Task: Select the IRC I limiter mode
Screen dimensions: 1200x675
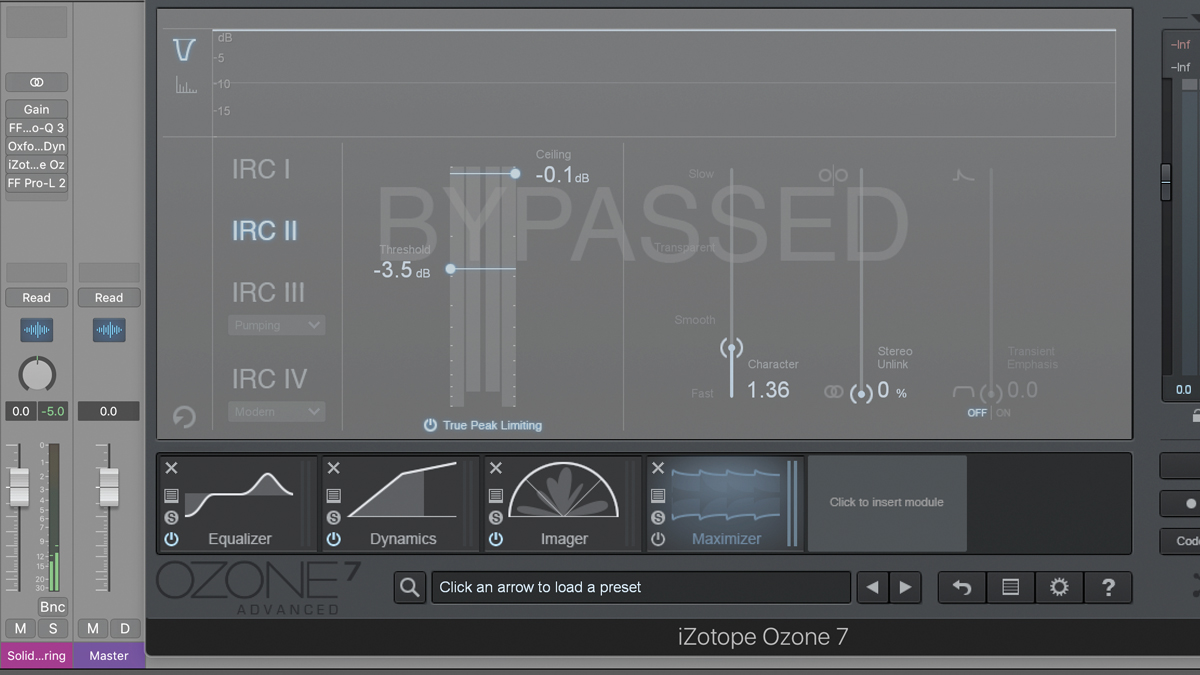Action: 261,169
